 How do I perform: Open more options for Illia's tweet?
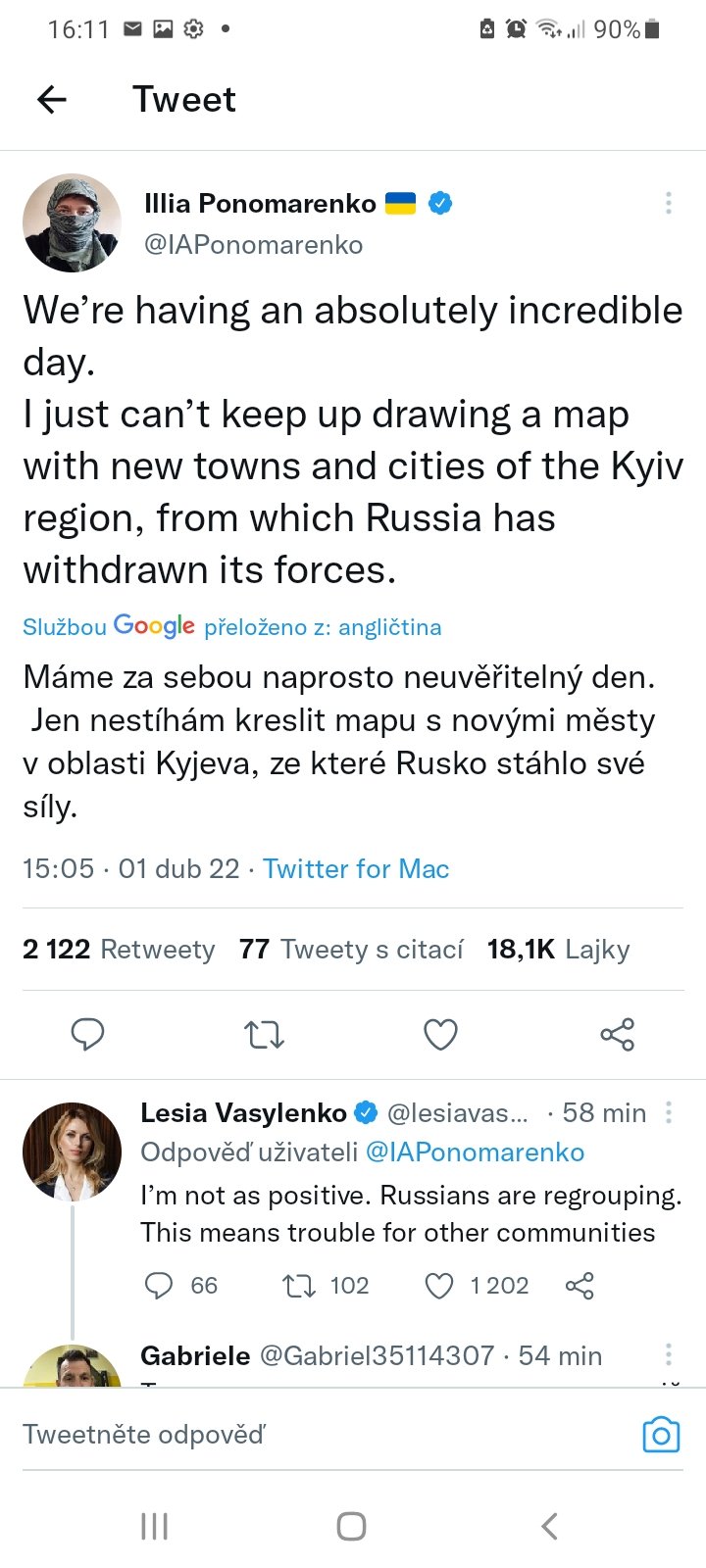click(668, 203)
